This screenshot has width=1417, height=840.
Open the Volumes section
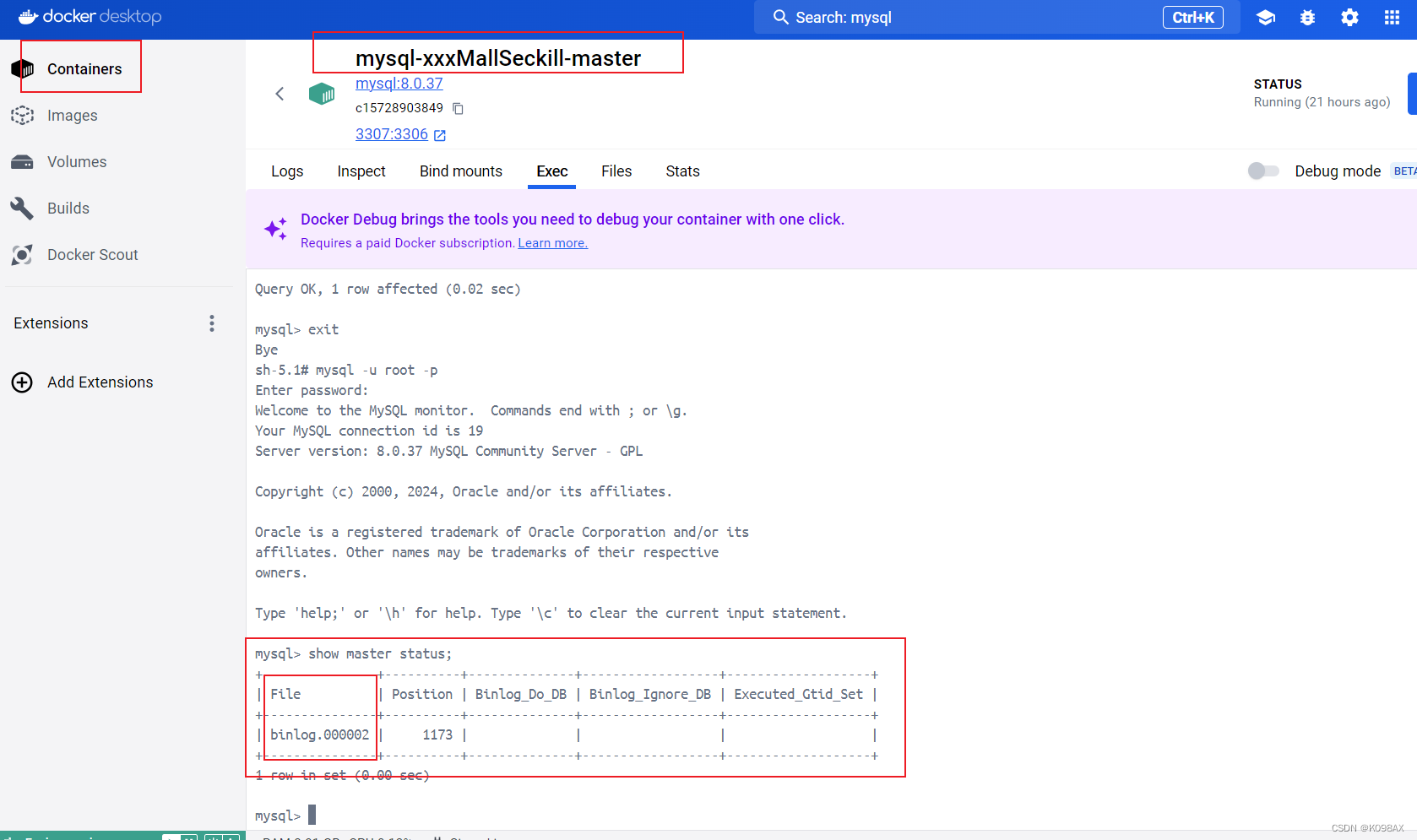pos(77,162)
